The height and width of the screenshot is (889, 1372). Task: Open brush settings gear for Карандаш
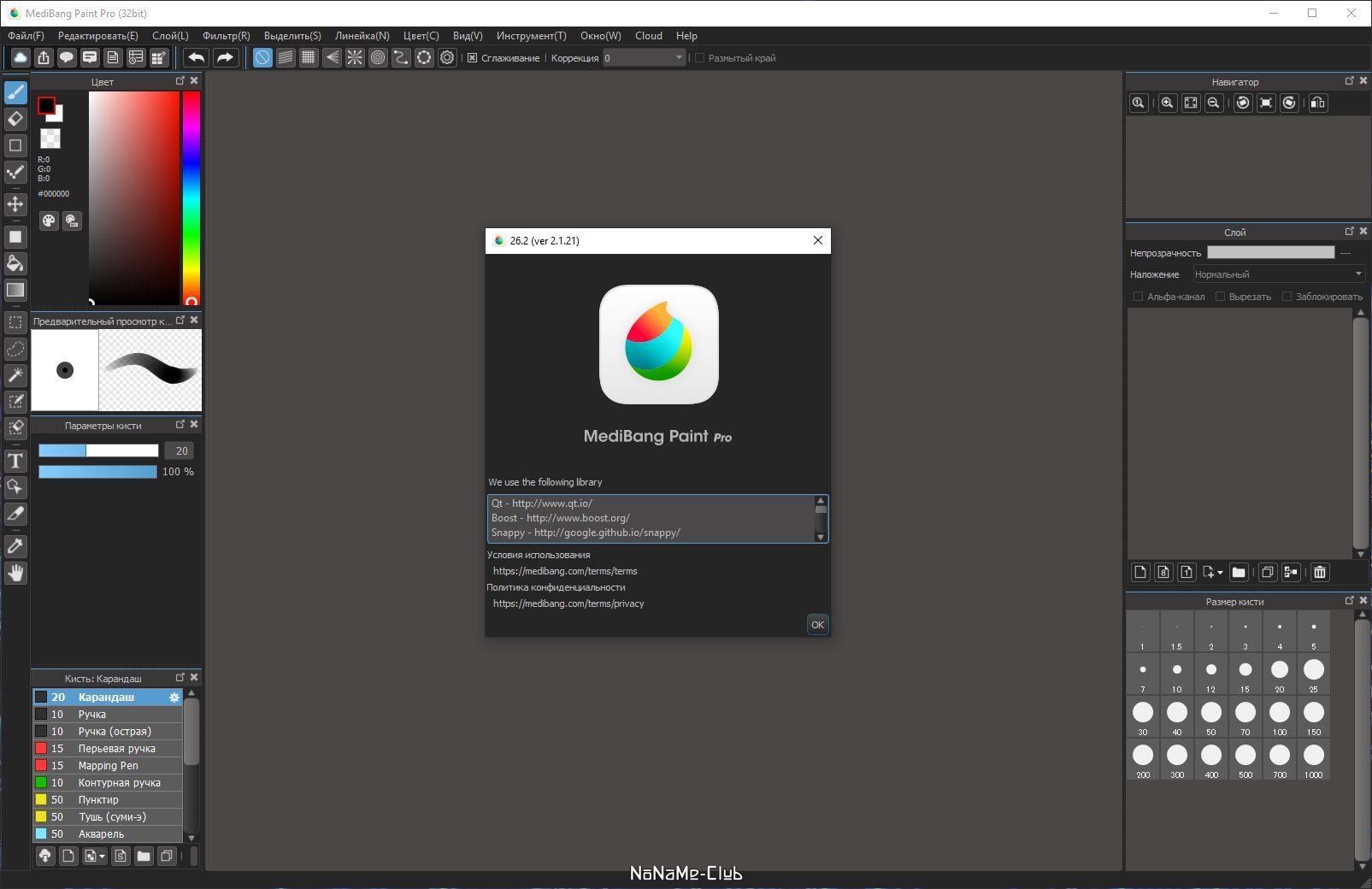174,698
